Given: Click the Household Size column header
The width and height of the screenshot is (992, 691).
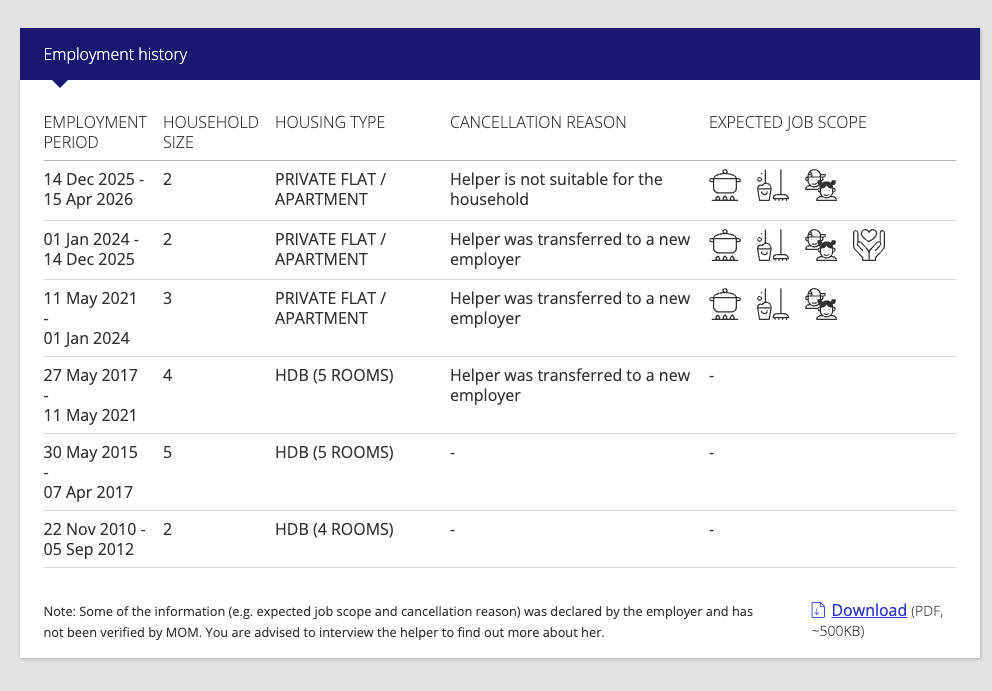Looking at the screenshot, I should click(211, 132).
